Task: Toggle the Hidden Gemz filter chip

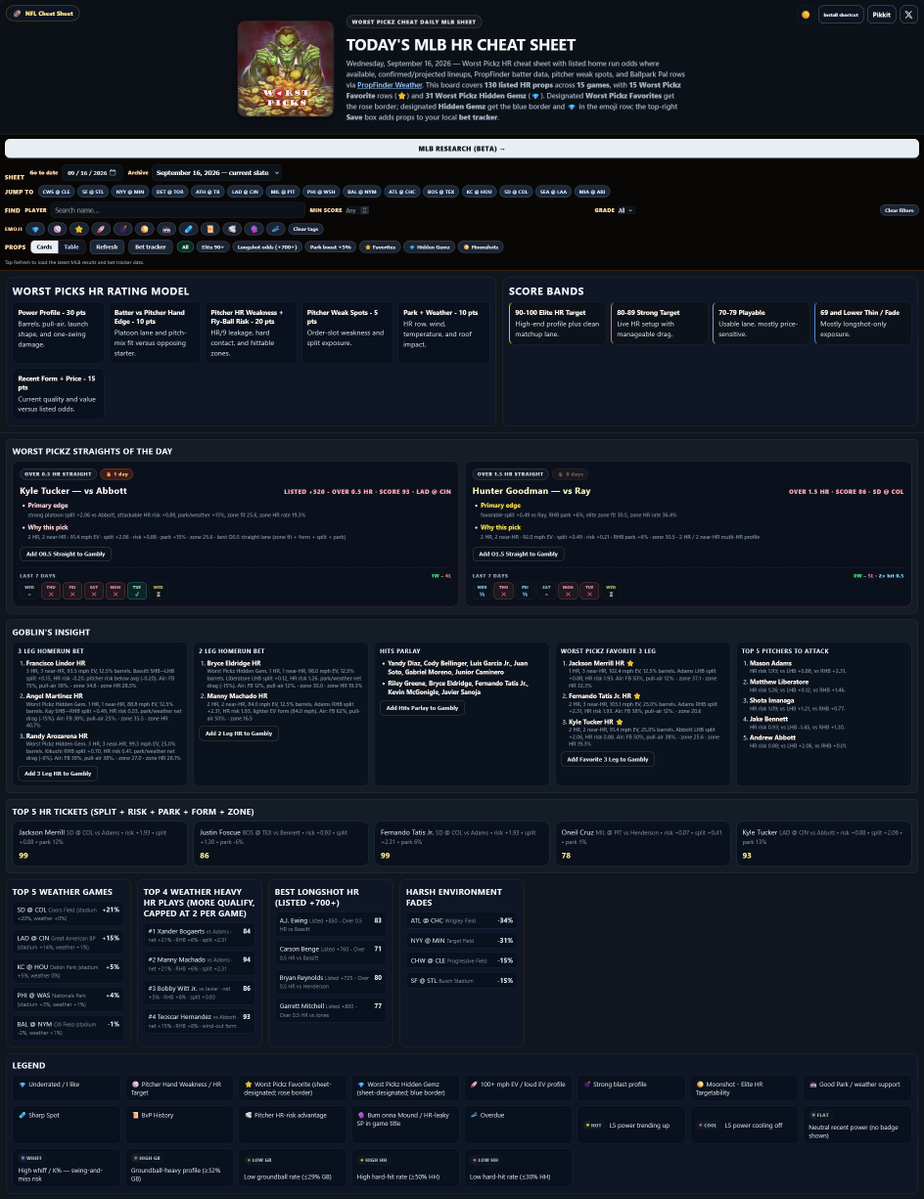Action: 428,247
